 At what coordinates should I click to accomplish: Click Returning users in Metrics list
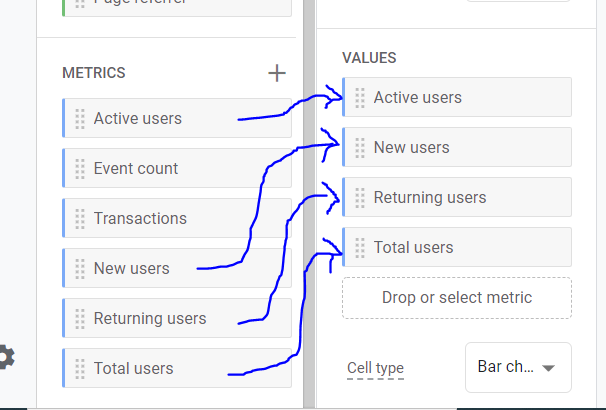coord(177,318)
